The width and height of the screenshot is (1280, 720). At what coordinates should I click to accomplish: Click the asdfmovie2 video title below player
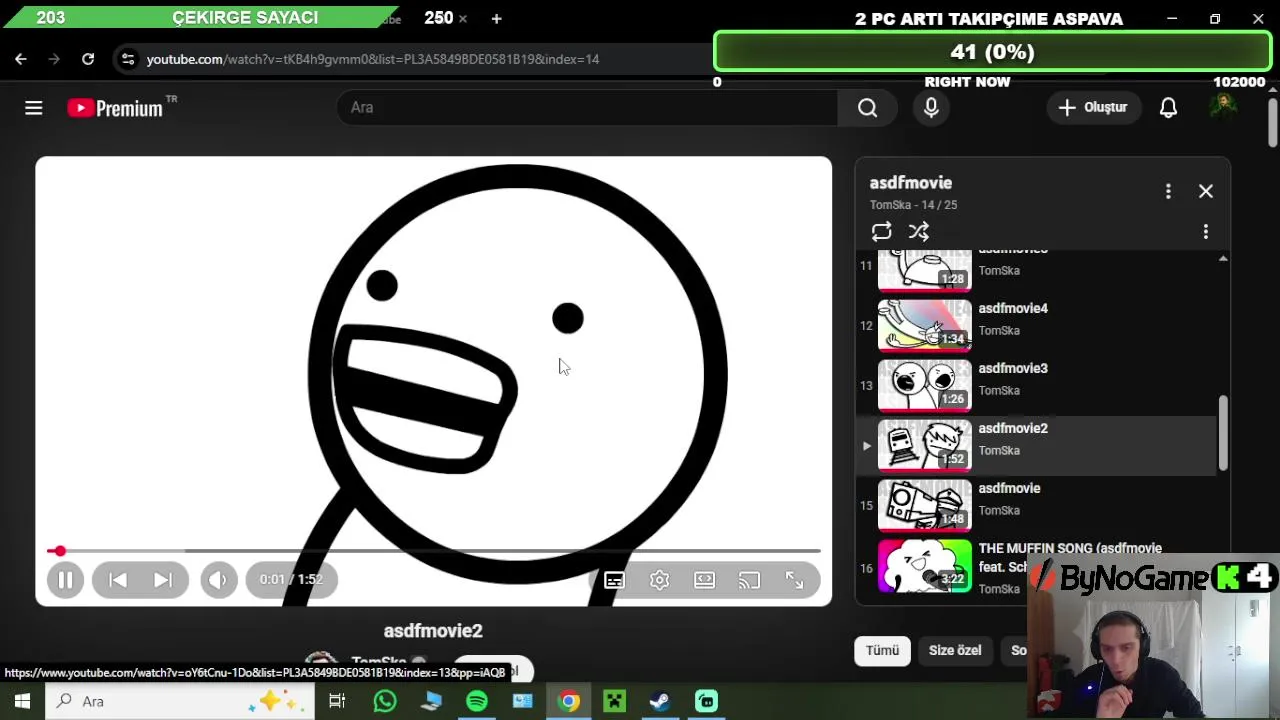(433, 631)
